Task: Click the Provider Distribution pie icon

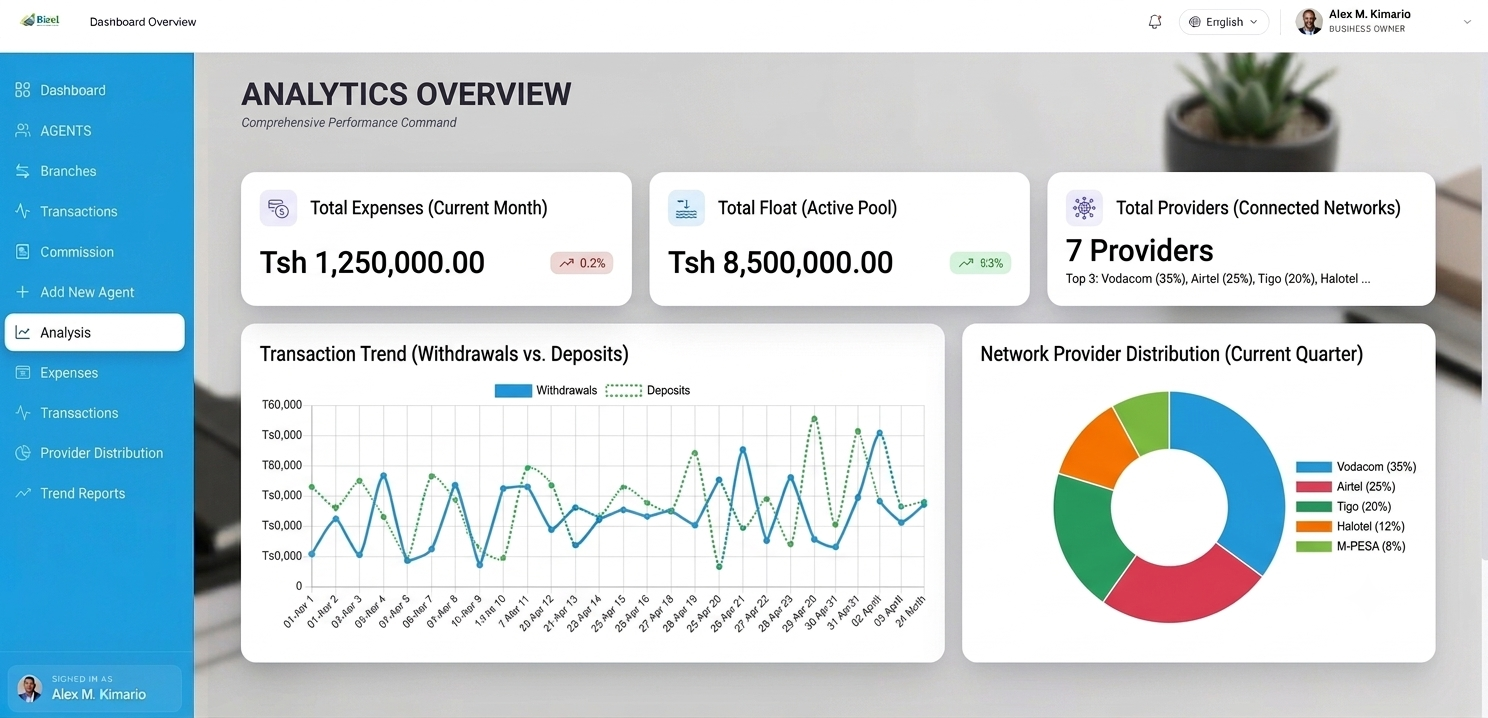Action: pos(23,453)
